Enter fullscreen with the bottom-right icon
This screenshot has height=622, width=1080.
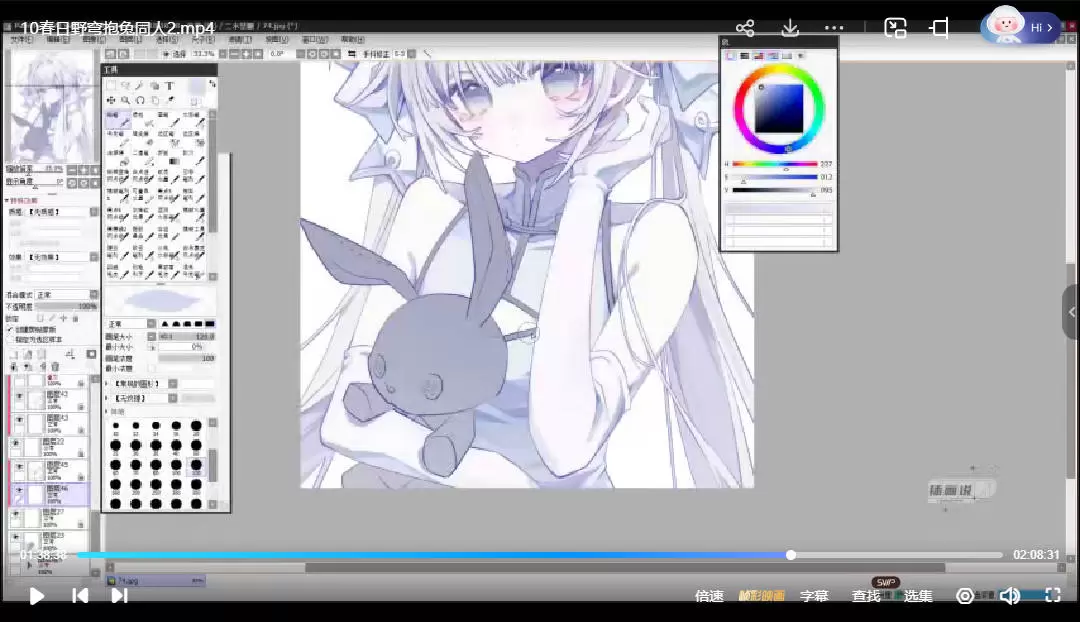click(1052, 595)
